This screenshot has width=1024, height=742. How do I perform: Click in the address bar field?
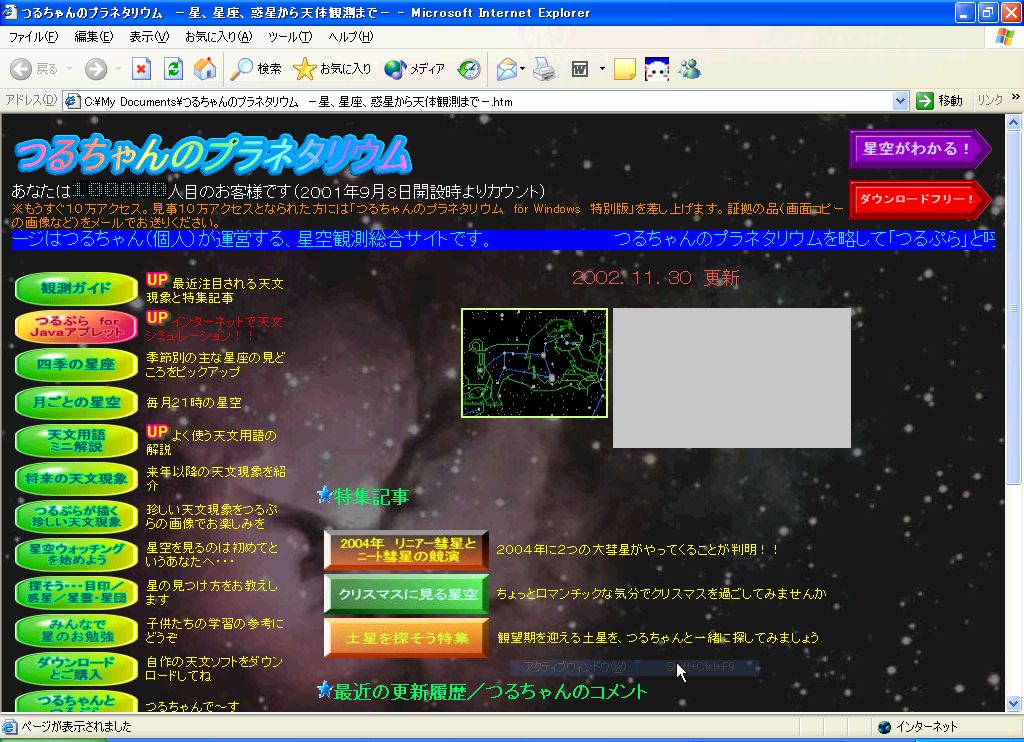480,101
